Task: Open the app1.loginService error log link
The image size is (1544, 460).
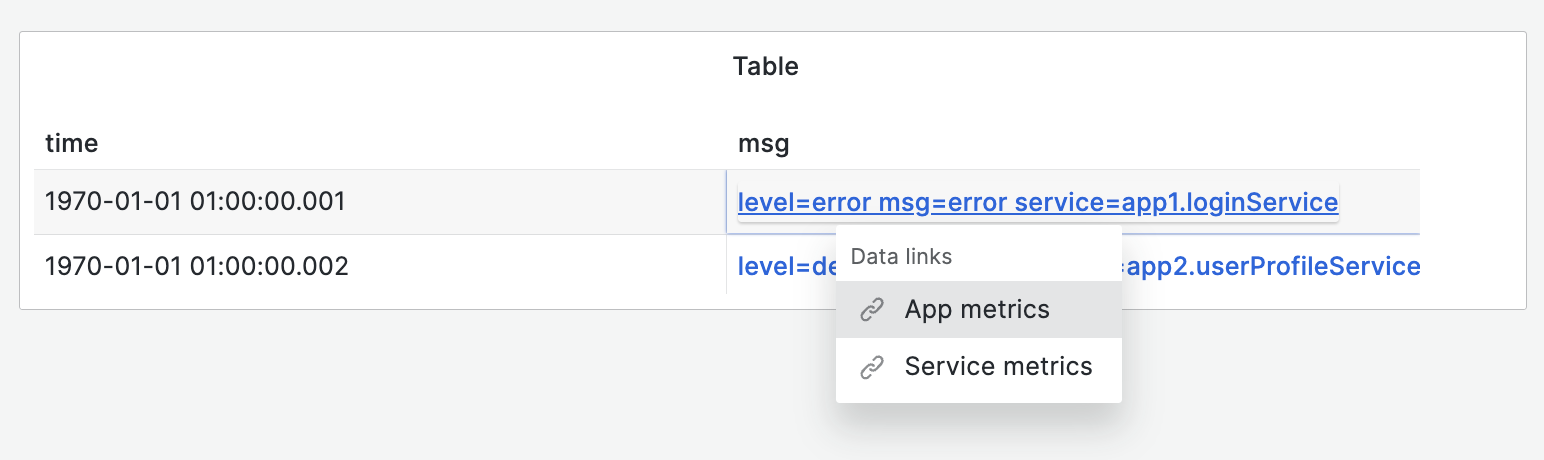Action: pos(1037,203)
